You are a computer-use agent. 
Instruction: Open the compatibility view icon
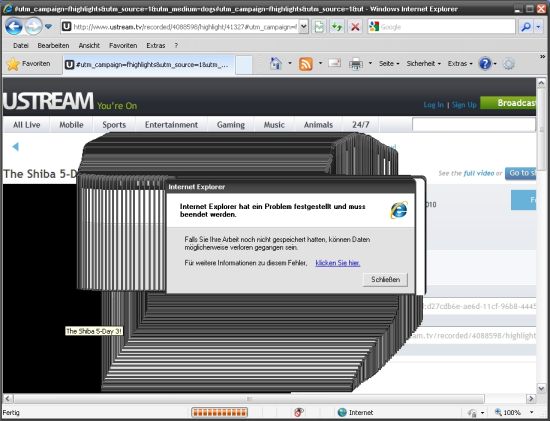[319, 27]
